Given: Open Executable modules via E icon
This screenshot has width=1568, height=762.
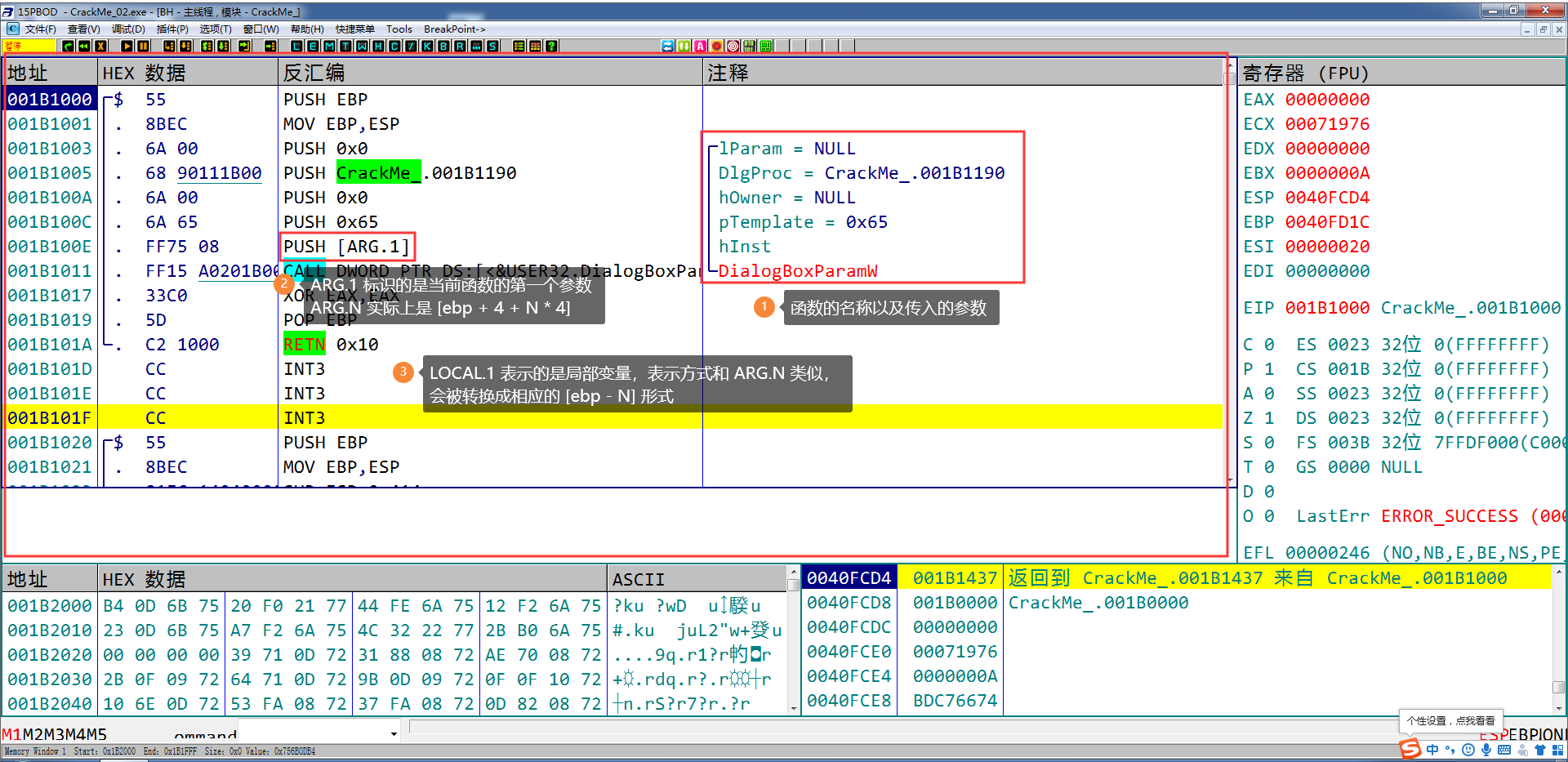Looking at the screenshot, I should click(313, 46).
